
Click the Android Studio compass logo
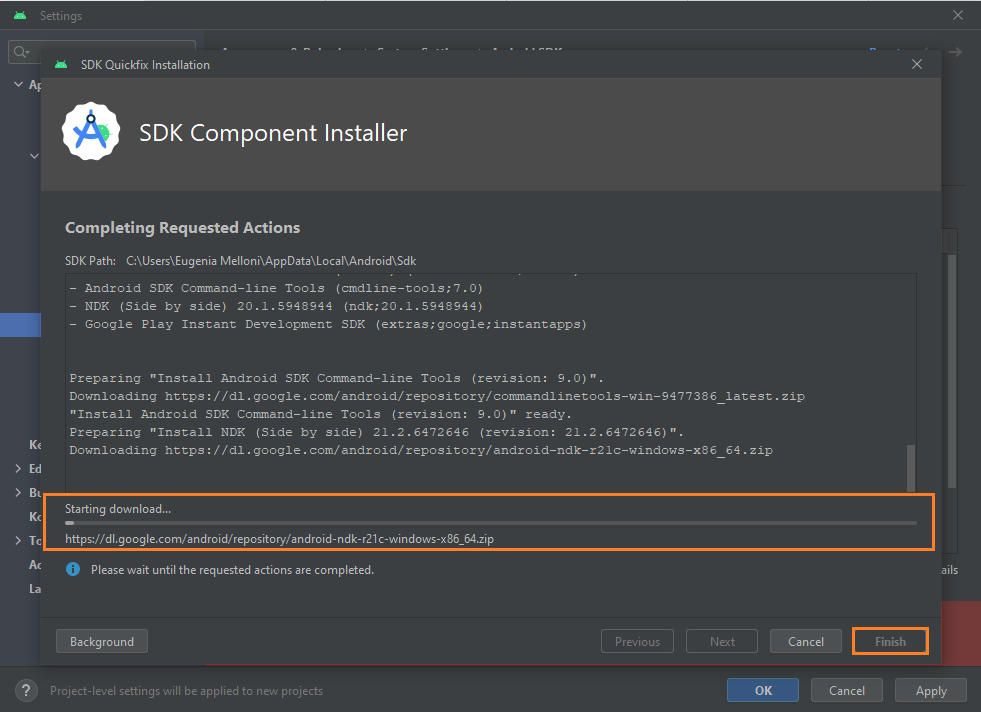(x=91, y=131)
